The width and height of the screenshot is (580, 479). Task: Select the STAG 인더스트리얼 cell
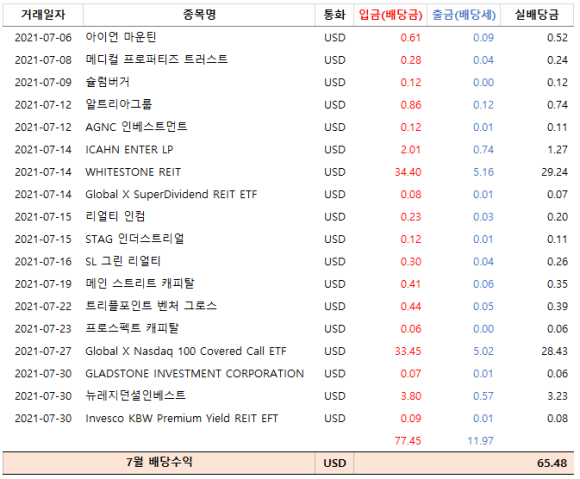click(135, 239)
